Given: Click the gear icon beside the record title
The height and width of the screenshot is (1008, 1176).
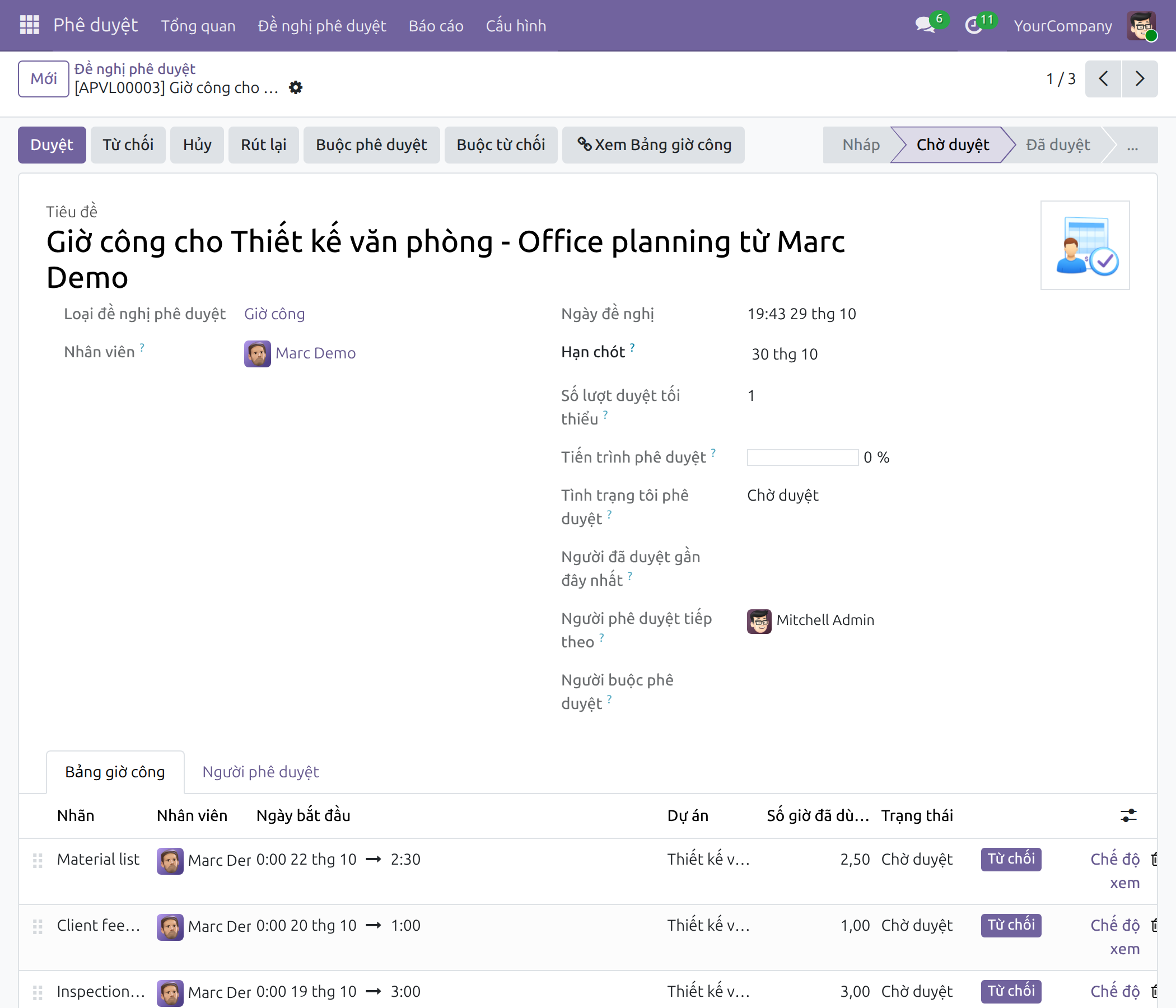Looking at the screenshot, I should coord(296,87).
